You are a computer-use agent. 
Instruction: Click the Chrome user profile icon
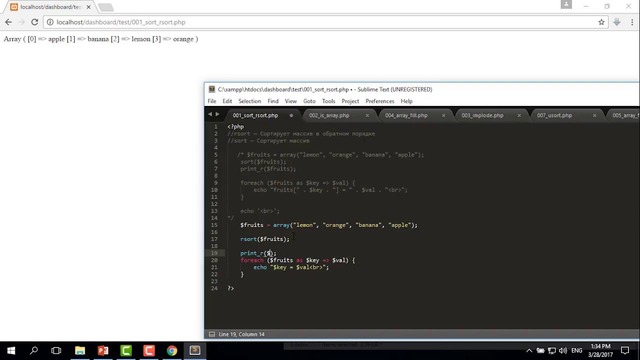566,4
